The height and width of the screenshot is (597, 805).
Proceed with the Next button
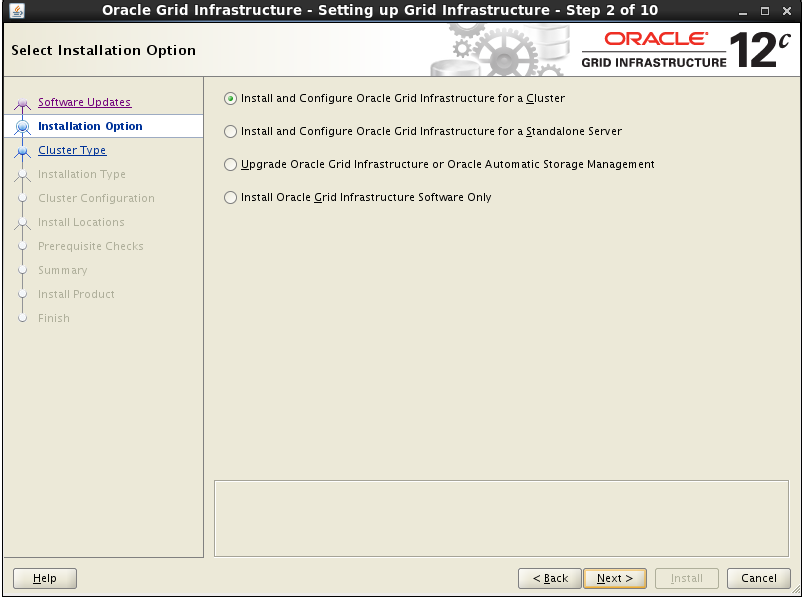click(x=615, y=579)
